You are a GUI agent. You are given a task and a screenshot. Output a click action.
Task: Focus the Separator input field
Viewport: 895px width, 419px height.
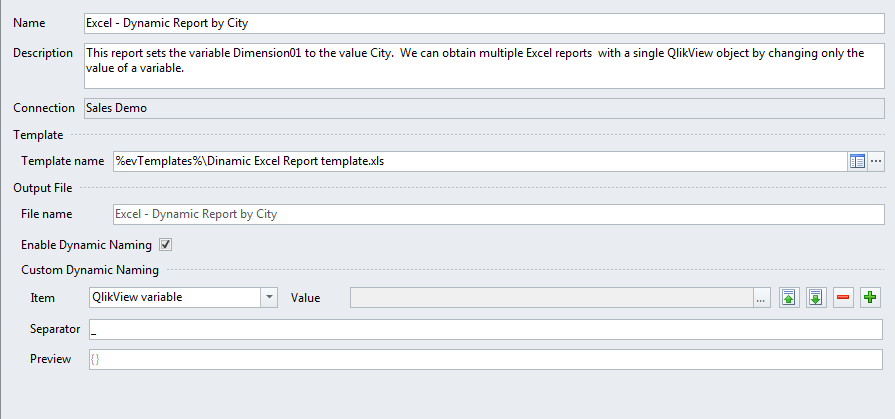(486, 329)
